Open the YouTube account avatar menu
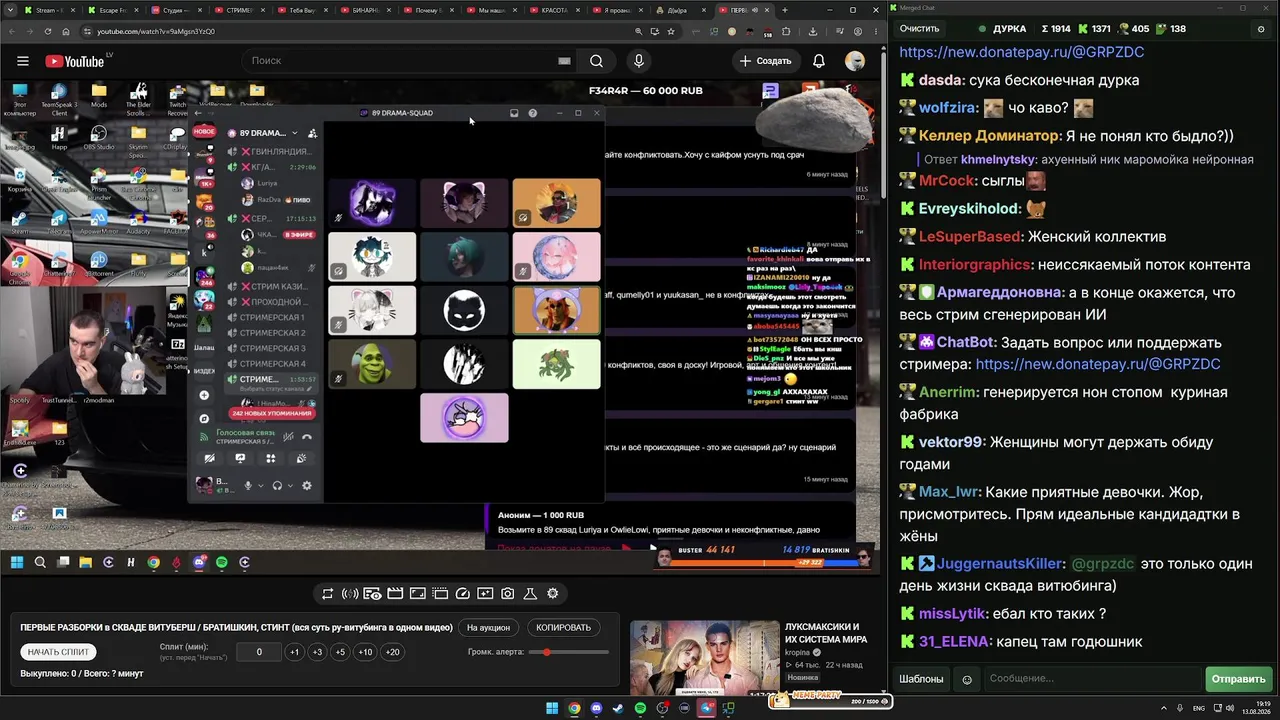The image size is (1280, 720). point(855,61)
